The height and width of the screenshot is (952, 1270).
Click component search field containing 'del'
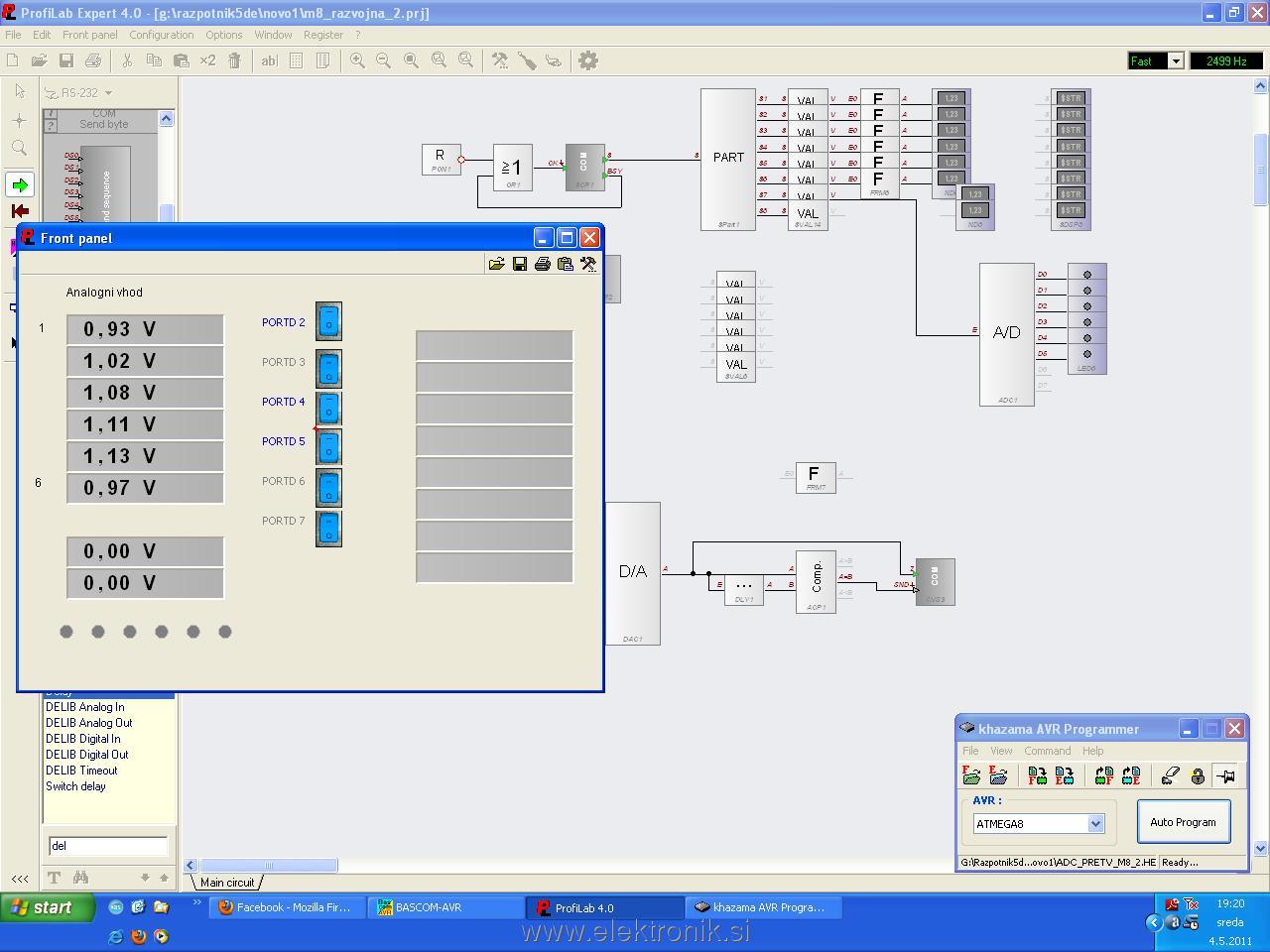(x=107, y=846)
